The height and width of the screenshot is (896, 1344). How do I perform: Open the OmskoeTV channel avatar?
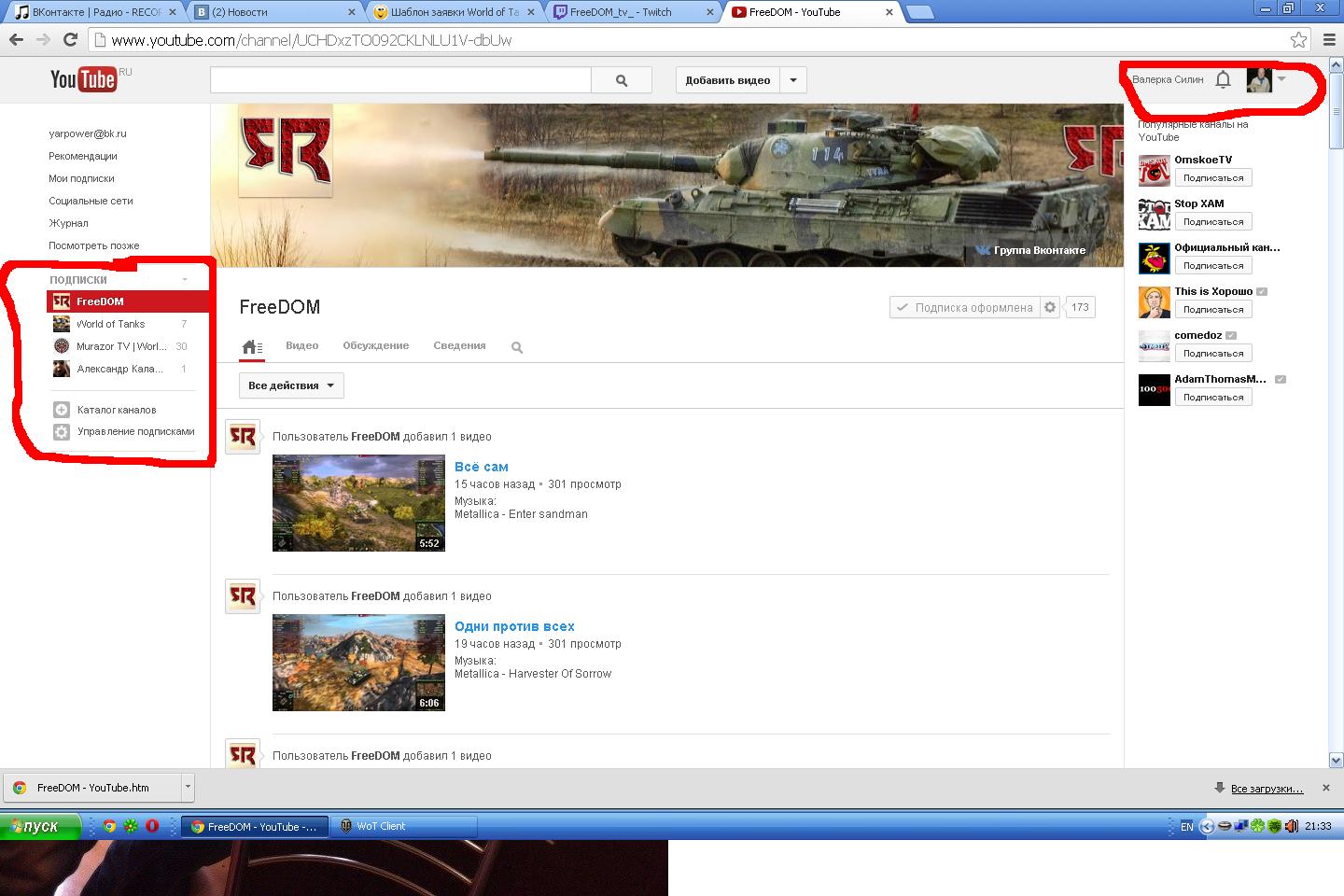point(1155,171)
